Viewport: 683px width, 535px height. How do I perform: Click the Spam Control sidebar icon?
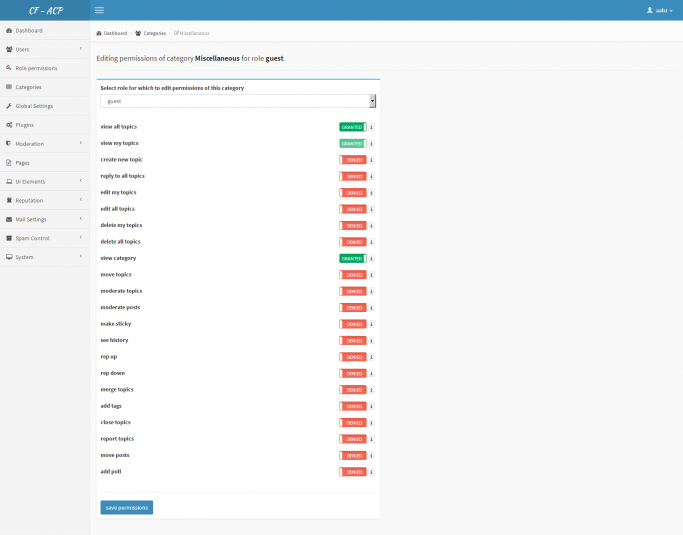point(9,238)
